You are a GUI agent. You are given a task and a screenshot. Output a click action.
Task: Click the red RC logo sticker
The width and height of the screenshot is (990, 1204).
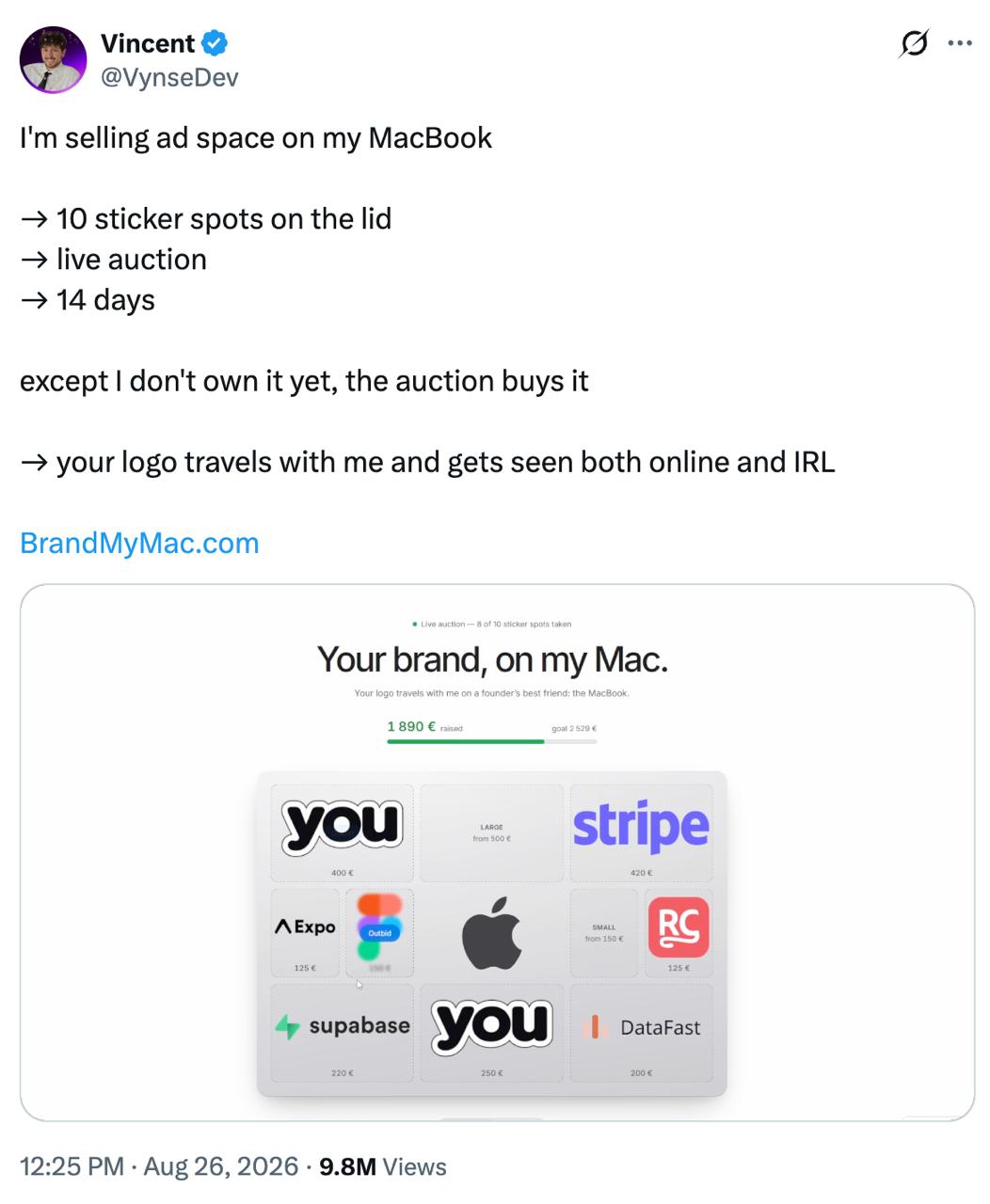(x=679, y=927)
